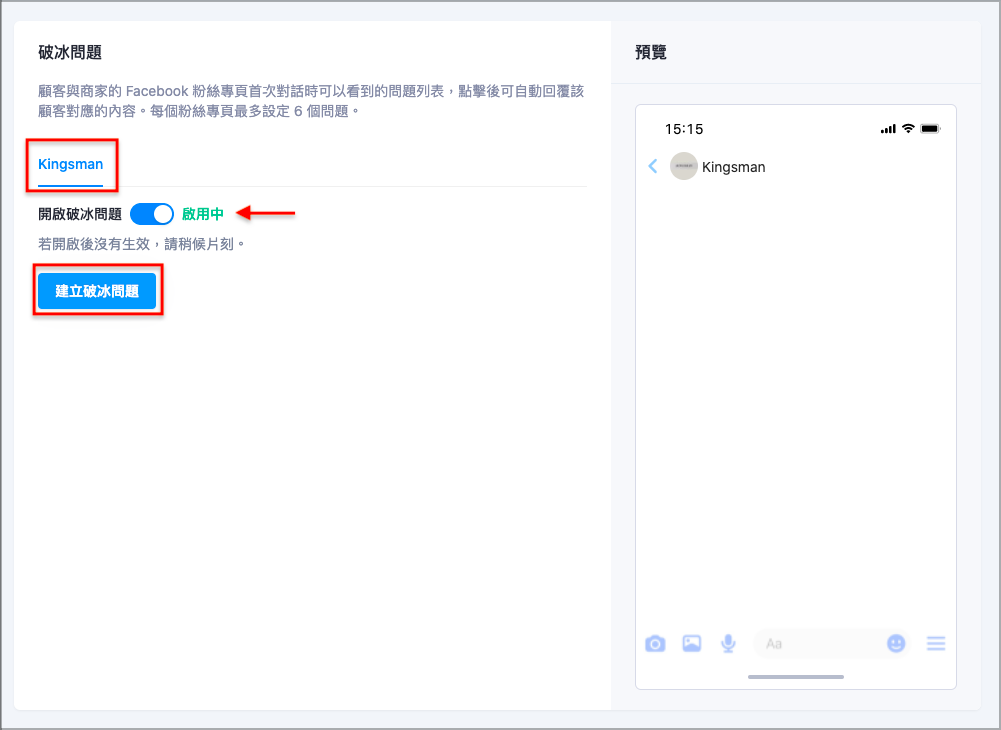Switch to the Kingsman page tab

(70, 164)
